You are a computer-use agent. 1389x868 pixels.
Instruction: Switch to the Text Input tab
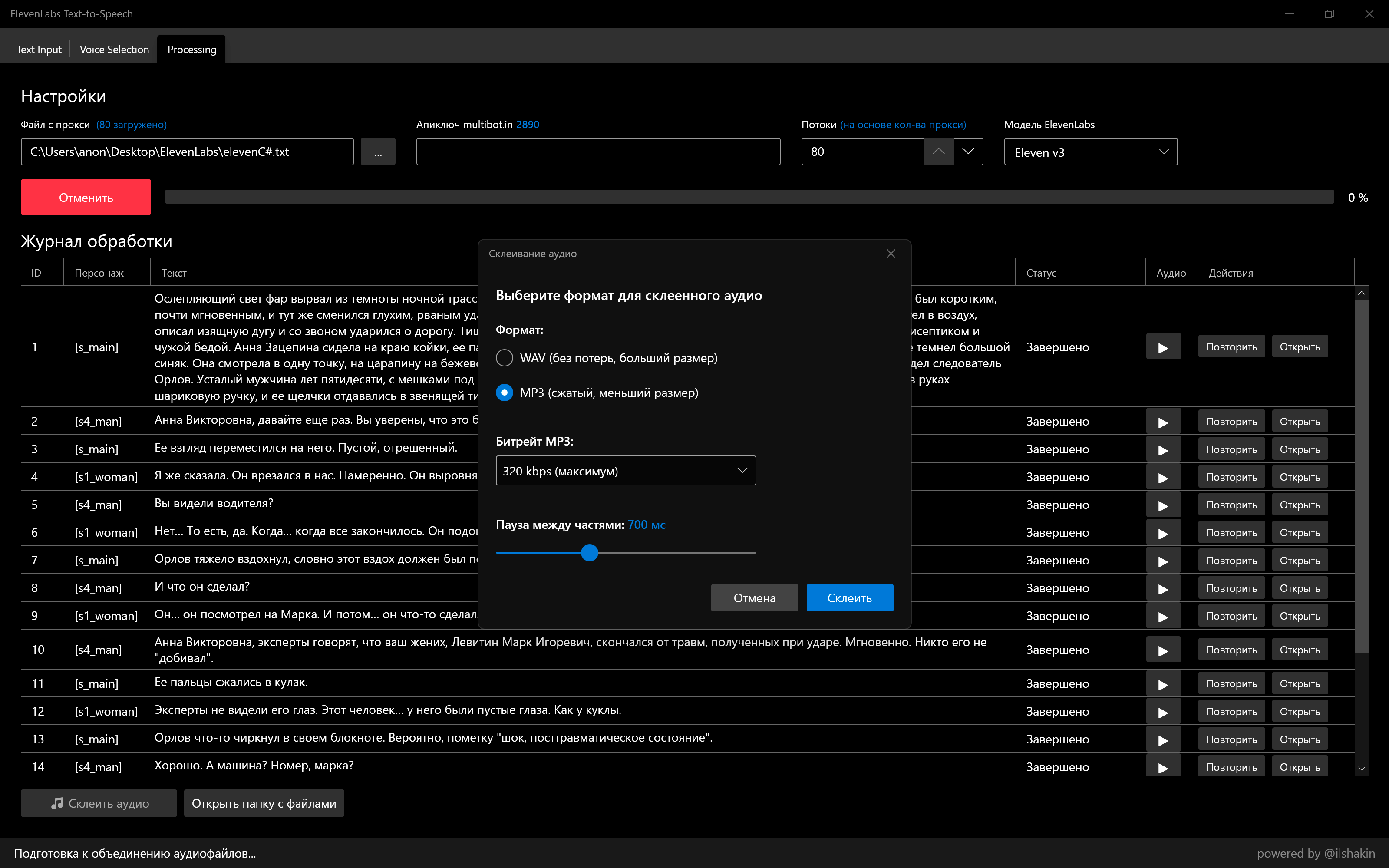pos(39,50)
